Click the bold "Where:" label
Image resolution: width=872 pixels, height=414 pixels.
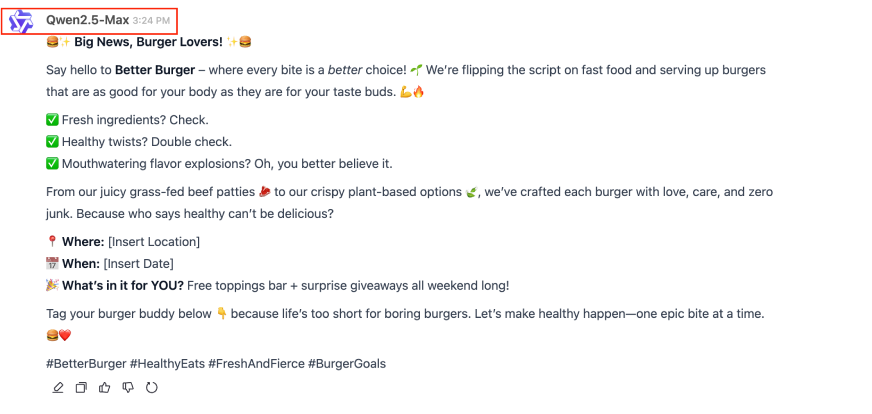83,242
